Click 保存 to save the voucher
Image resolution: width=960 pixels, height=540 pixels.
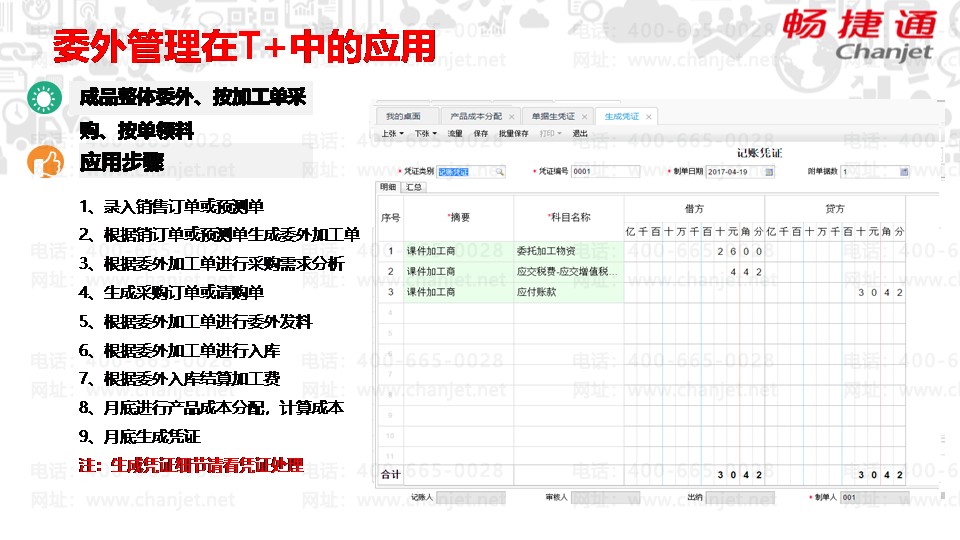click(481, 133)
